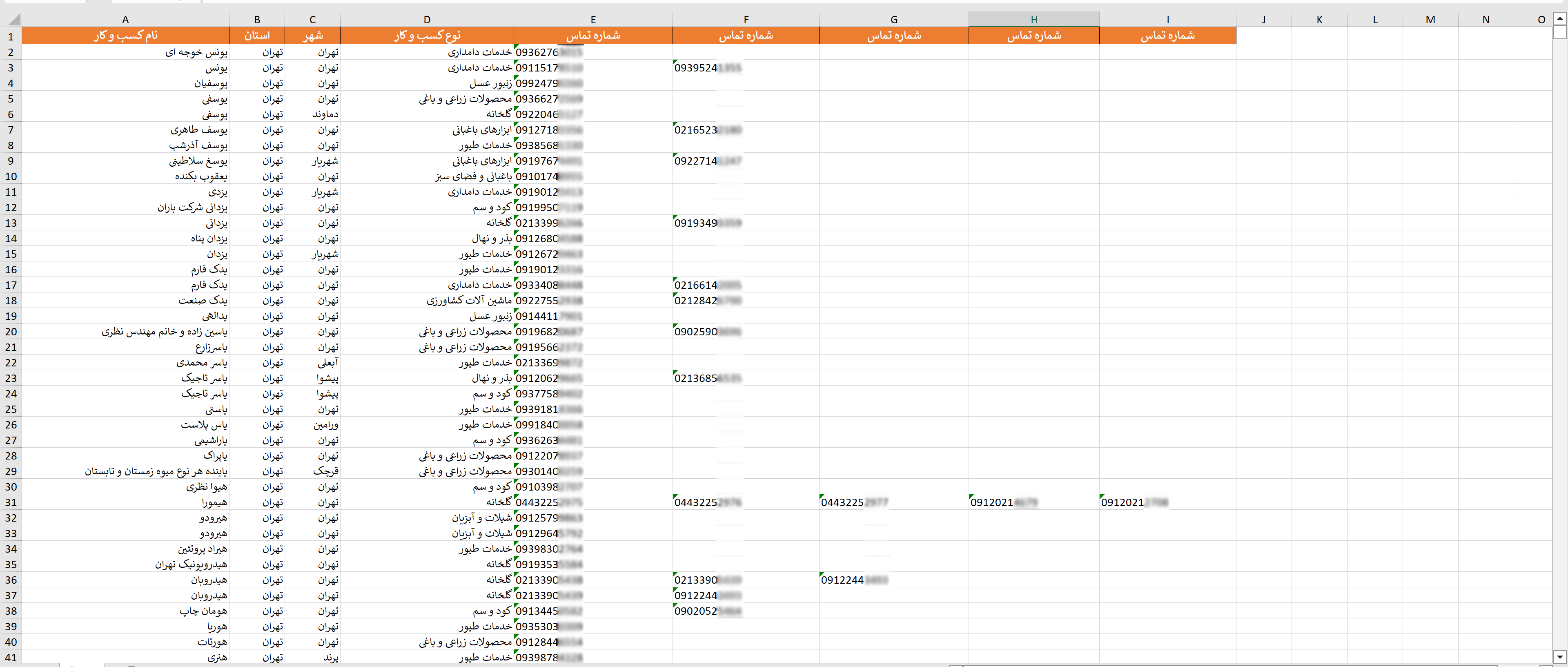Screen dimensions: 1568x667
Task: Select column I header
Action: point(1167,20)
